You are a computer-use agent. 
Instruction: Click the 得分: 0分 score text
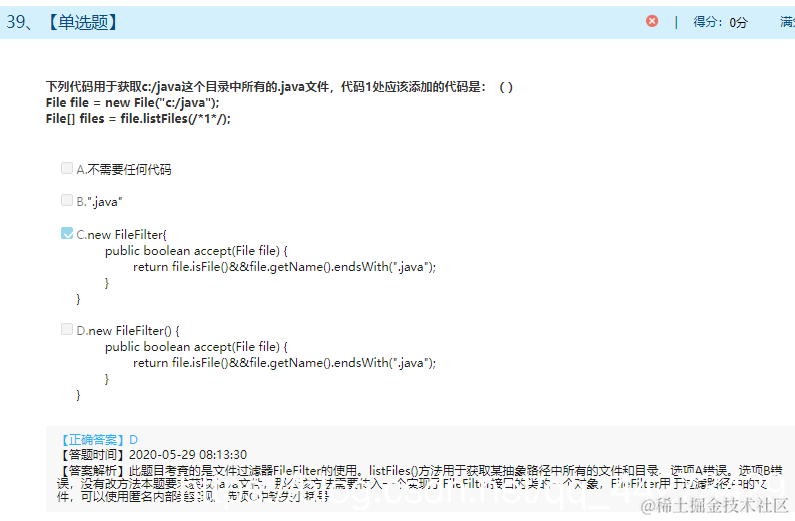click(720, 22)
